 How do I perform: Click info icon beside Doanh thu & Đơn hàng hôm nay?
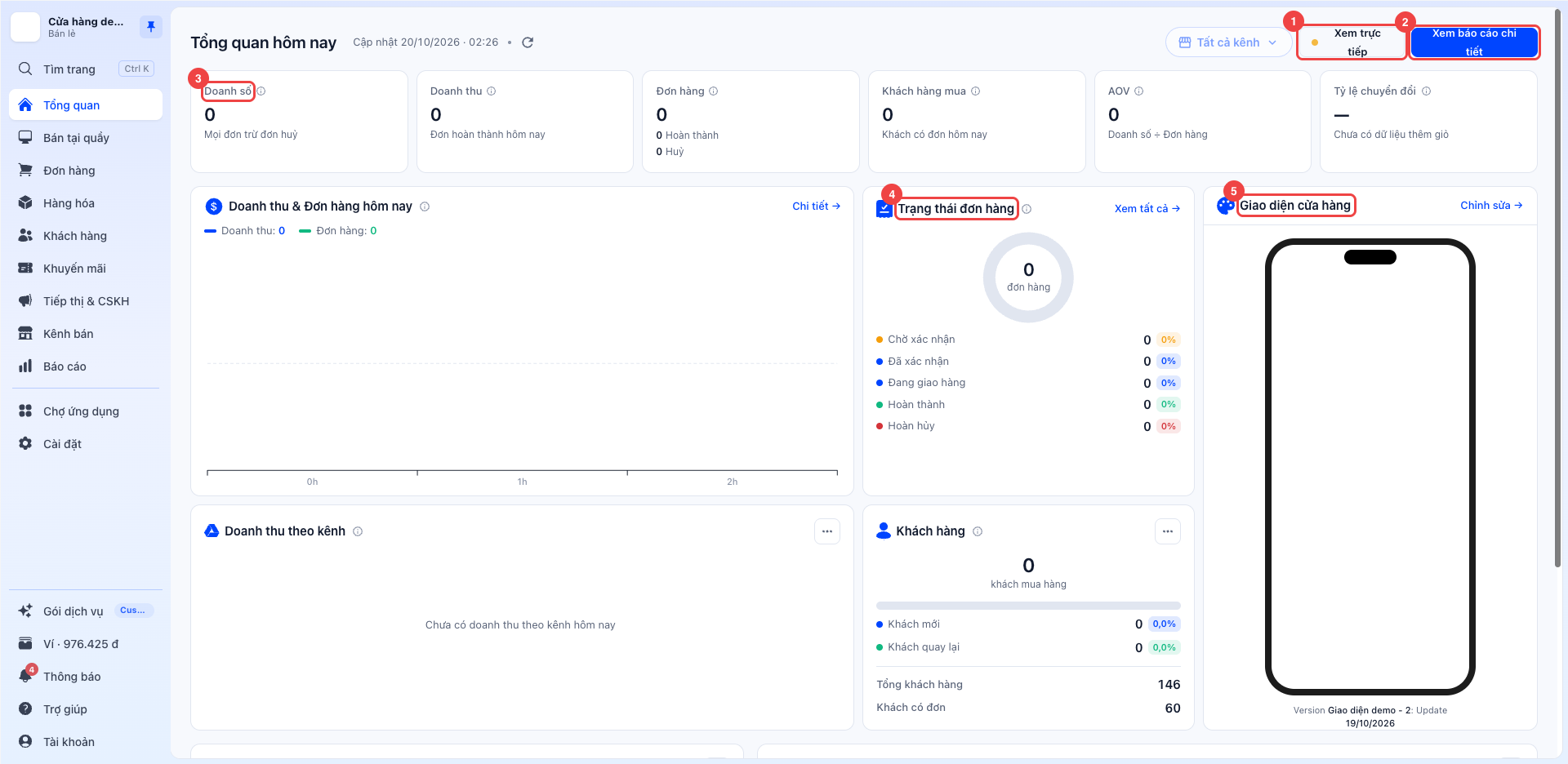tap(425, 207)
